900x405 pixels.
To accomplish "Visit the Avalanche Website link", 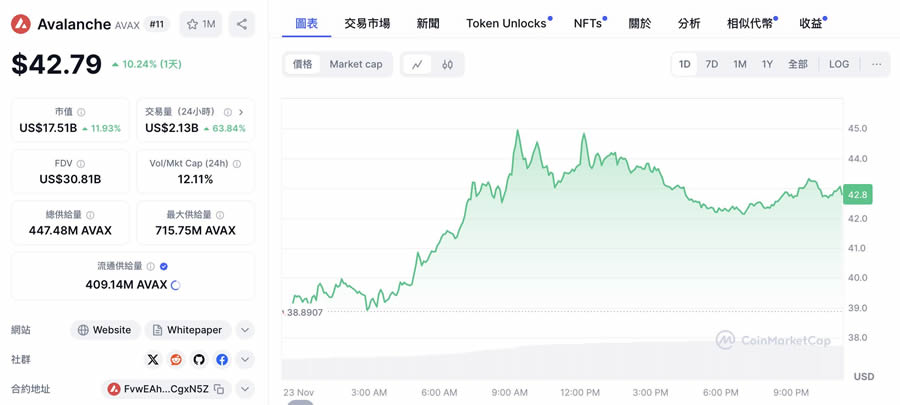I will click(x=104, y=330).
